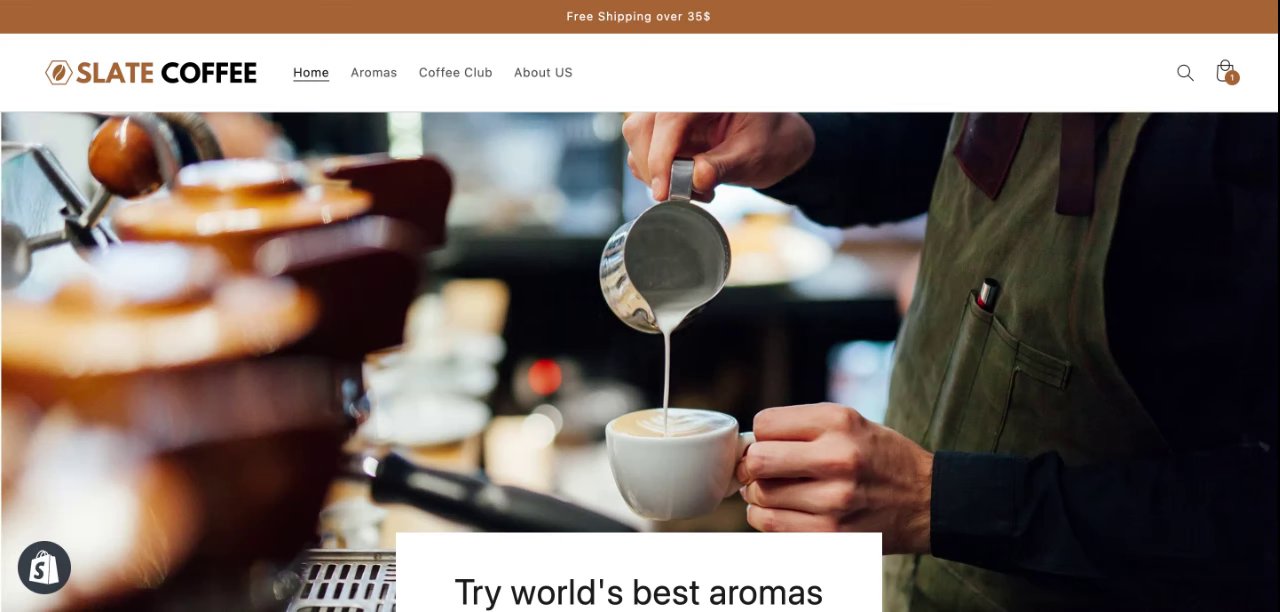1280x612 pixels.
Task: Go to the Home menu item
Action: [x=311, y=72]
